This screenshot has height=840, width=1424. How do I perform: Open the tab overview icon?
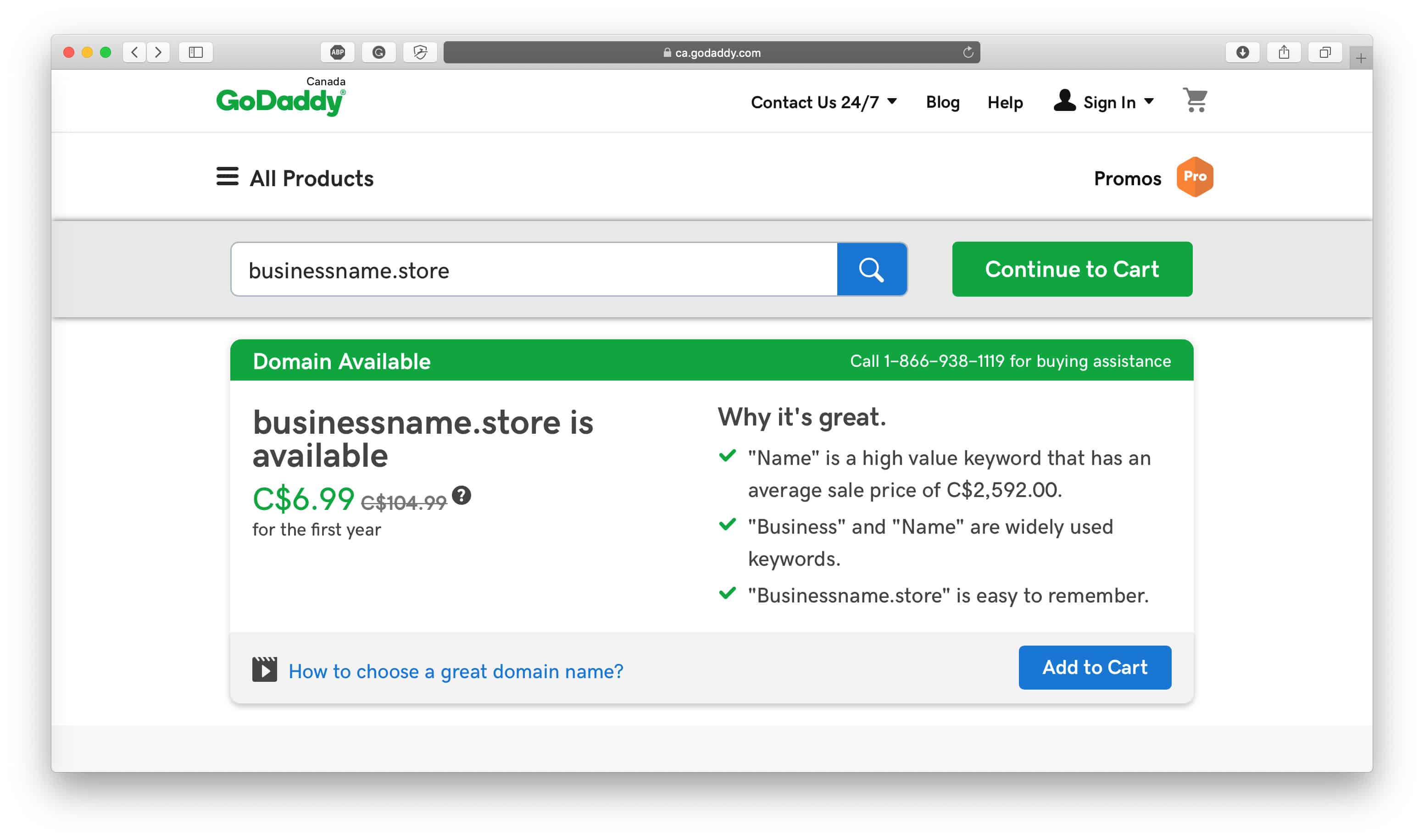coord(1324,52)
